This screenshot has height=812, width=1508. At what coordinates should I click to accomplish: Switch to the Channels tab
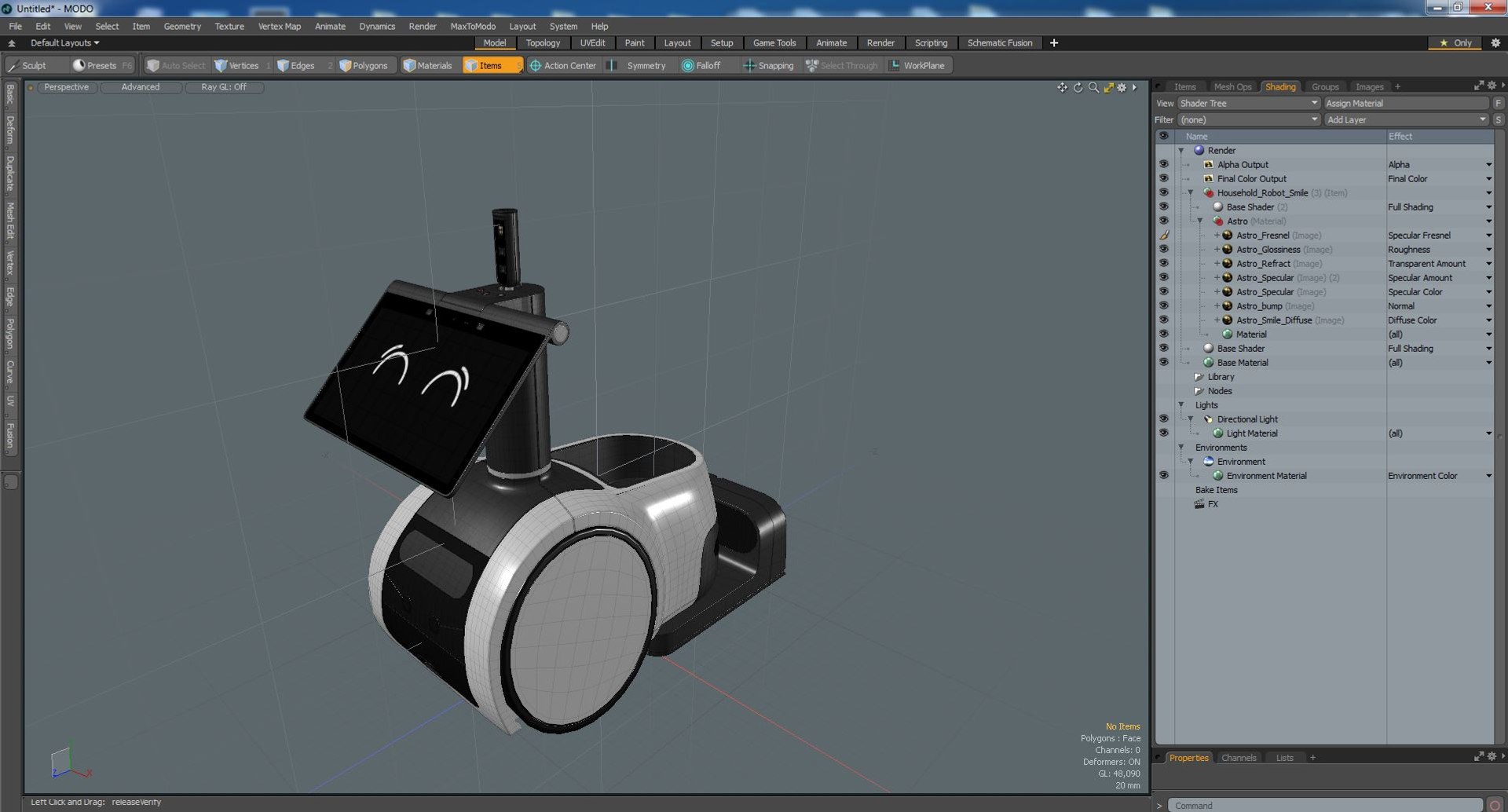pos(1239,758)
